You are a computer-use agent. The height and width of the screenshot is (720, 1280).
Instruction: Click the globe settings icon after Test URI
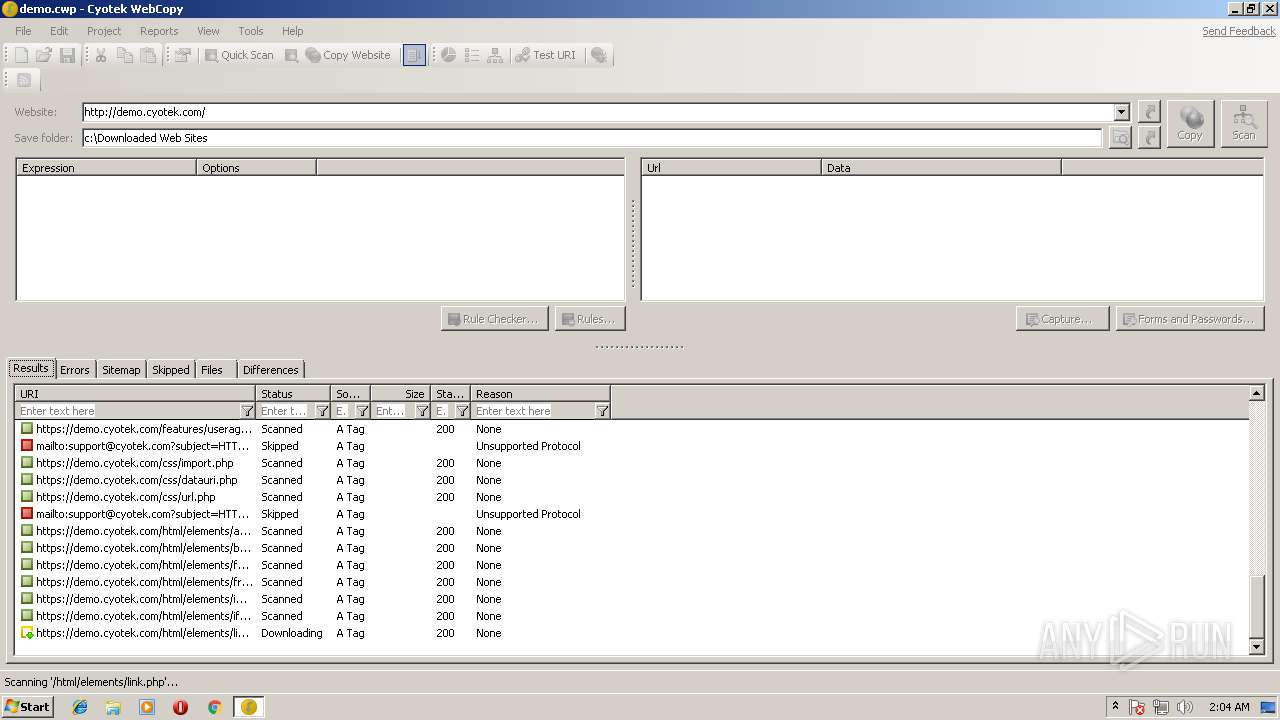(599, 56)
